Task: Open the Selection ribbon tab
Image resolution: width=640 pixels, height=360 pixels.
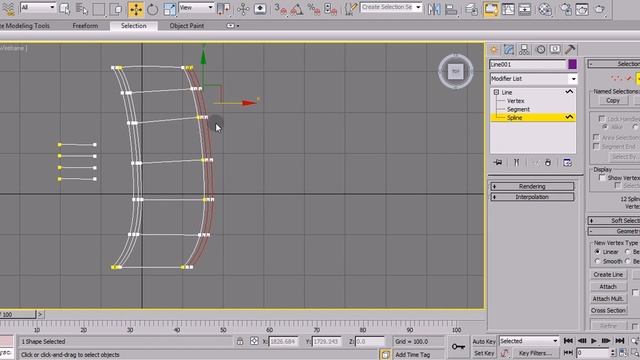Action: [133, 26]
